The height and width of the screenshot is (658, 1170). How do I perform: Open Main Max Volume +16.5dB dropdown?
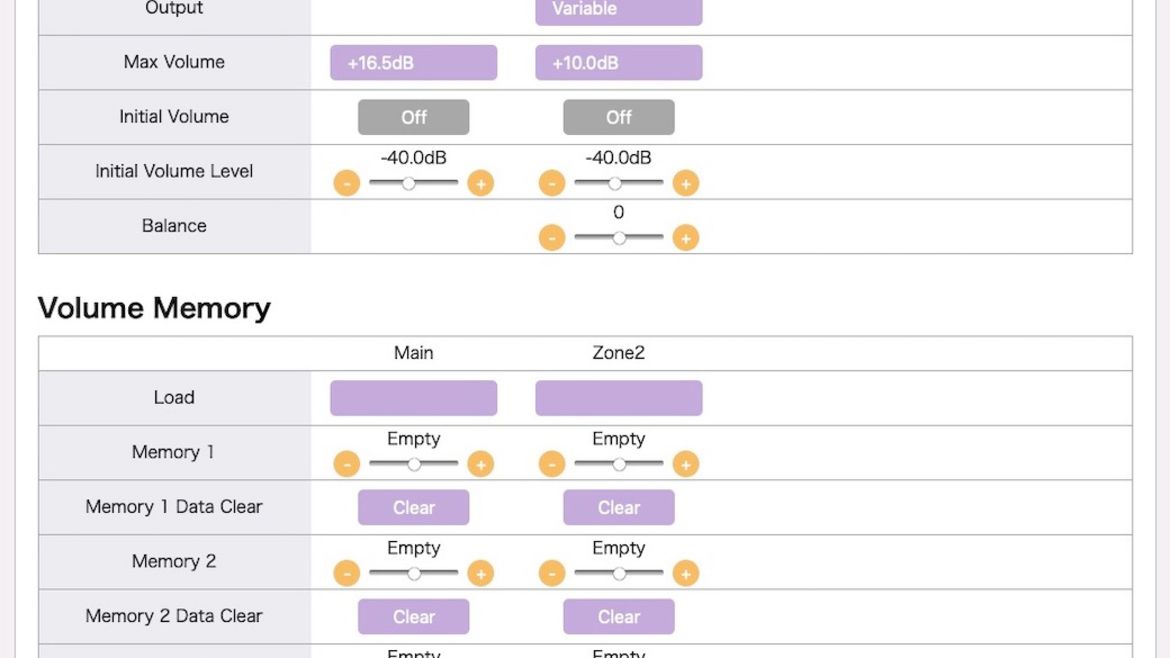(413, 63)
